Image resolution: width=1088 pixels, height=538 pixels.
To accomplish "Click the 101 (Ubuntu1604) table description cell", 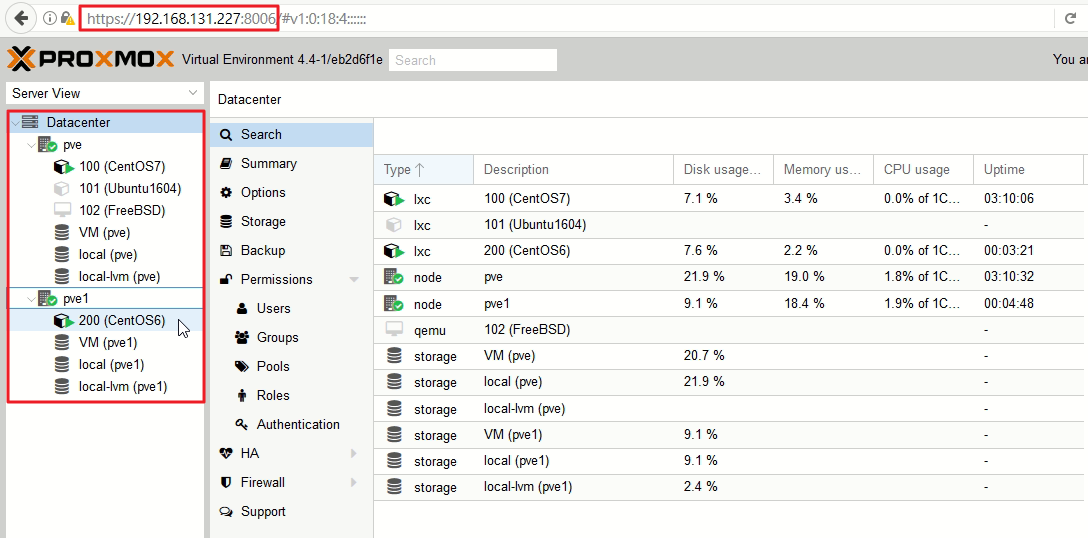I will (573, 225).
